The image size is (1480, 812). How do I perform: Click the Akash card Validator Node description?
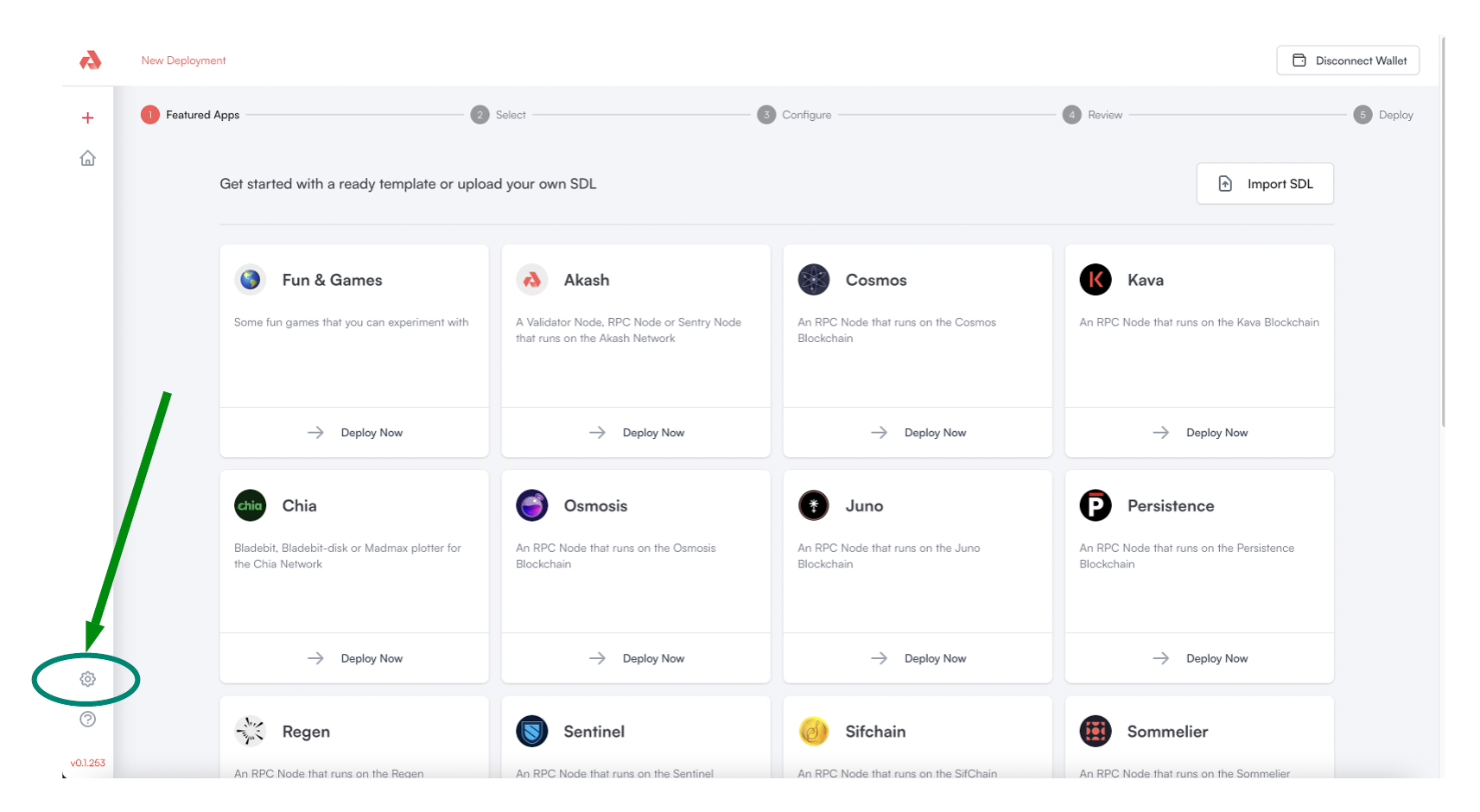(x=628, y=330)
